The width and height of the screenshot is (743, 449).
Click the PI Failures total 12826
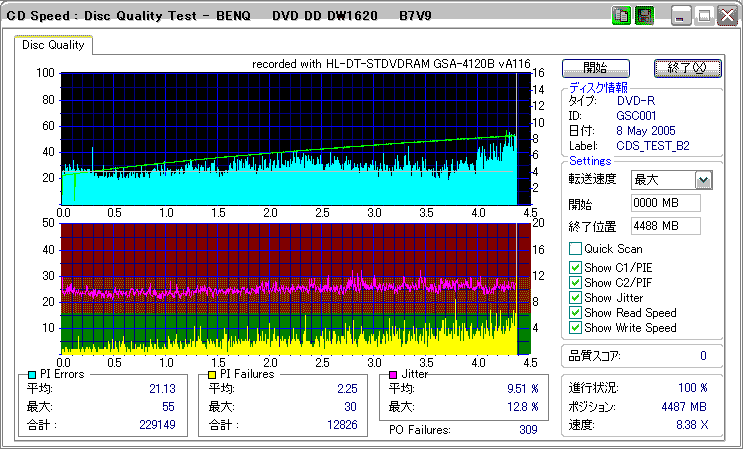(342, 424)
